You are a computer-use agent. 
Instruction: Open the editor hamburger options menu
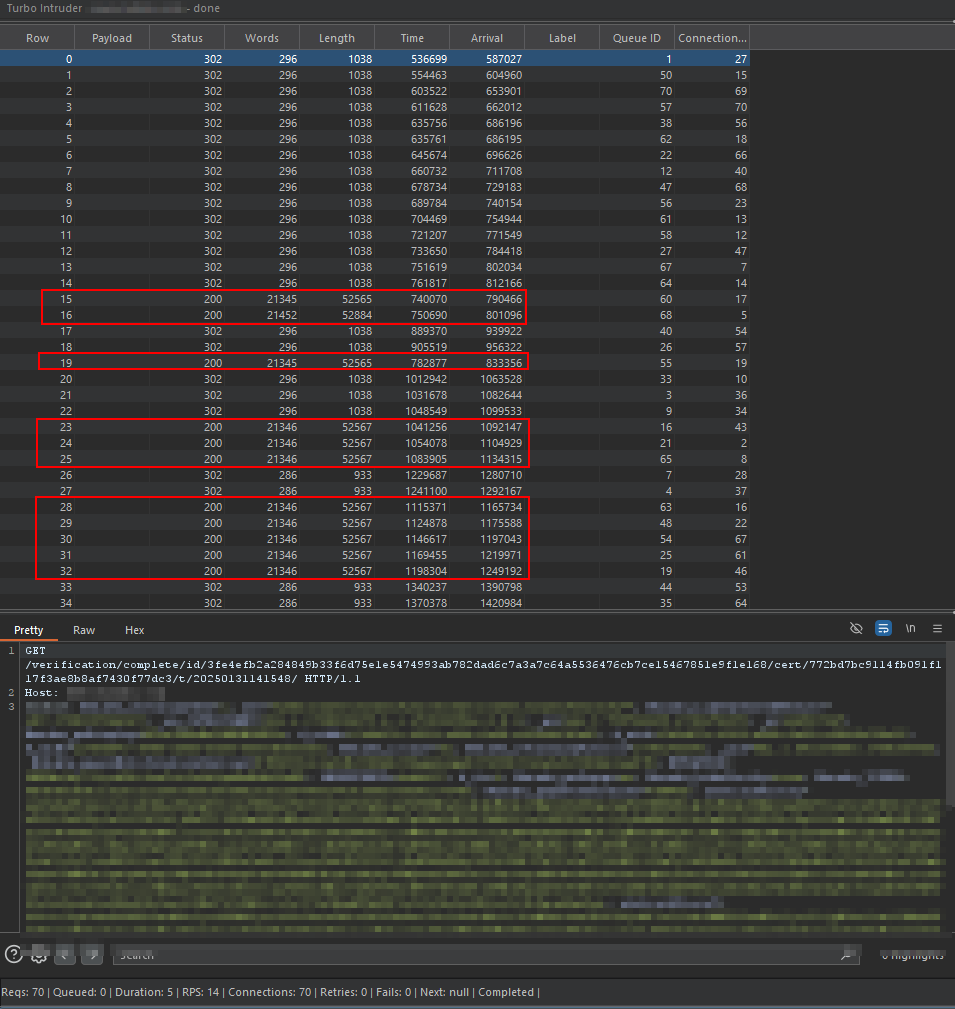coord(937,628)
